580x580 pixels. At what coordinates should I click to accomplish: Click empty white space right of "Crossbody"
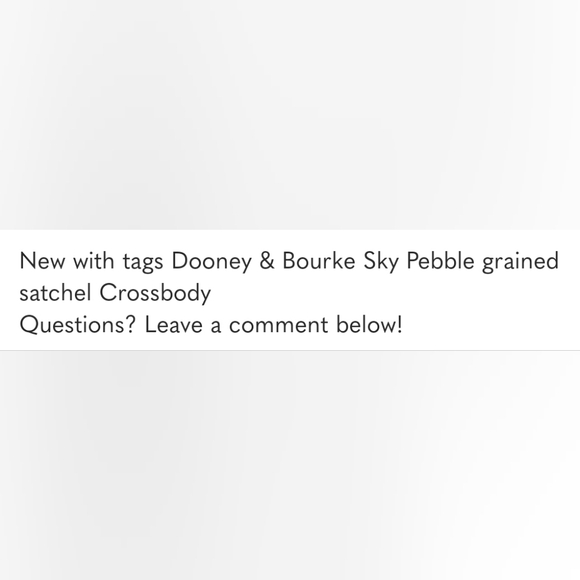[x=392, y=293]
